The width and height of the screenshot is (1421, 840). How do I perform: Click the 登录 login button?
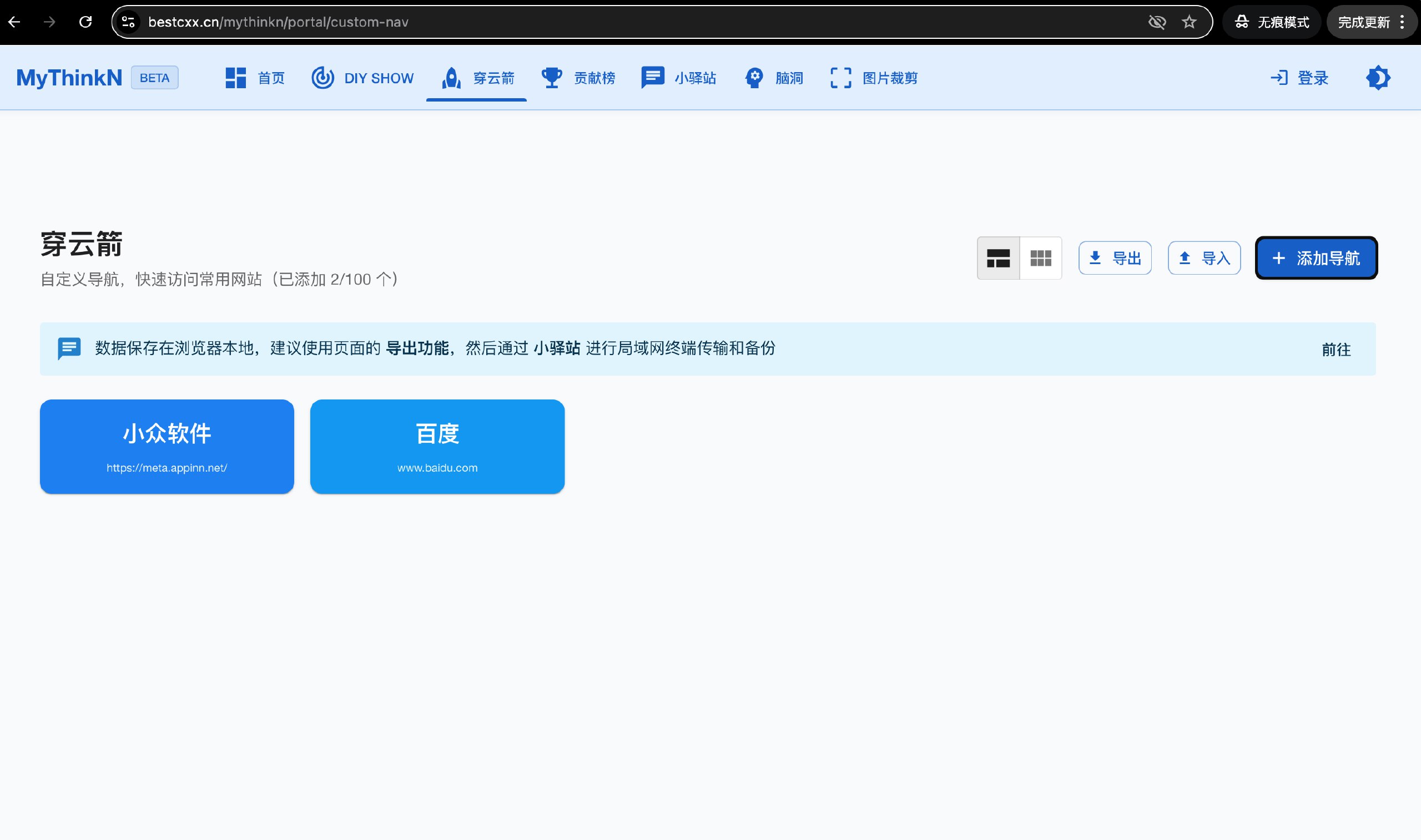tap(1299, 78)
